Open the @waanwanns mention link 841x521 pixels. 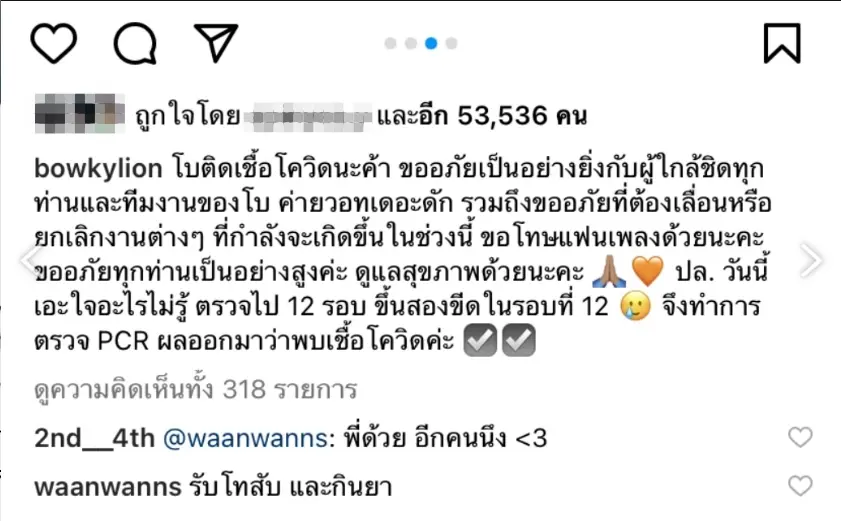click(248, 439)
